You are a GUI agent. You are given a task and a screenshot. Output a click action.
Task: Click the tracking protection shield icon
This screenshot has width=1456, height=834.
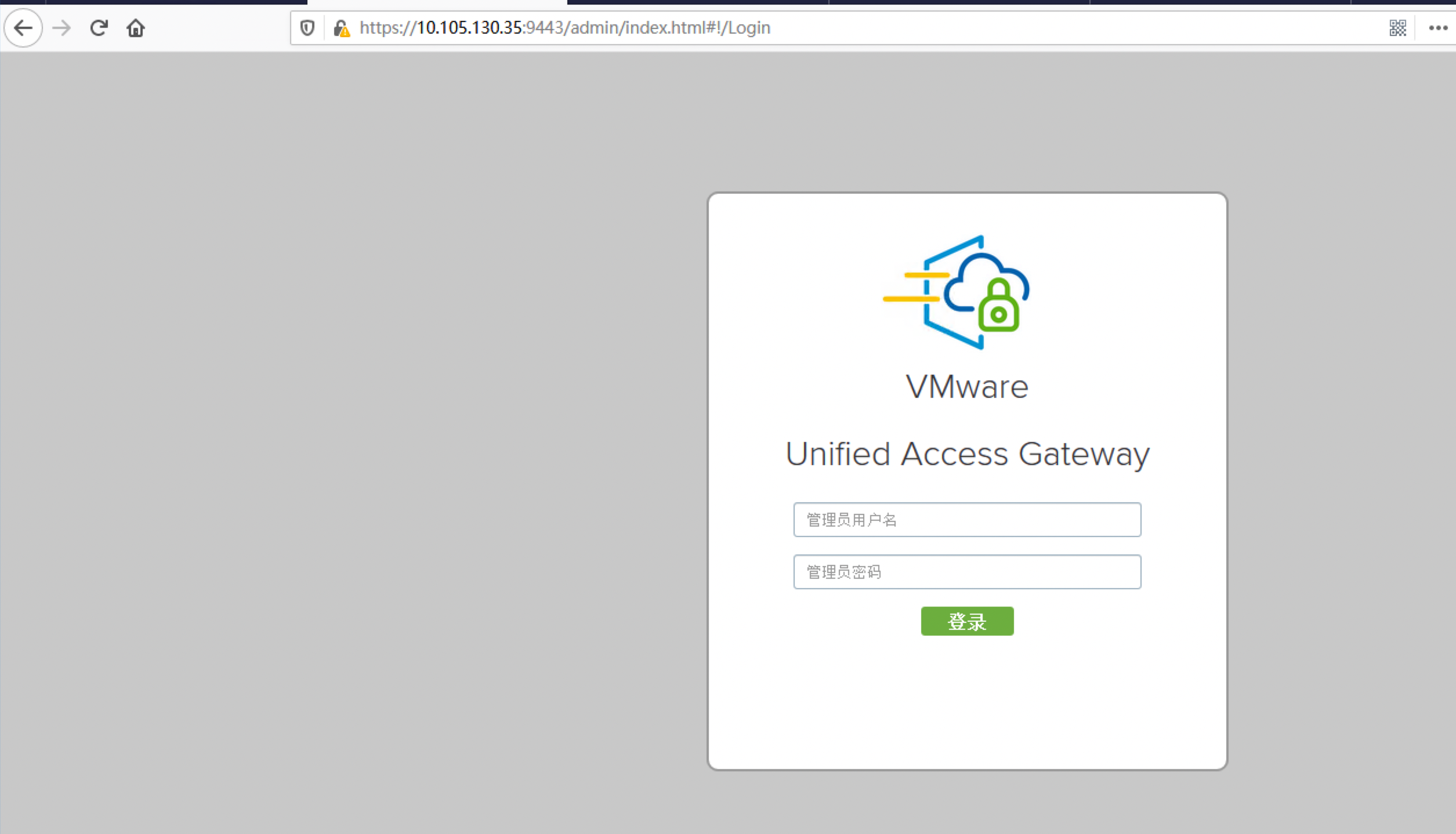307,28
